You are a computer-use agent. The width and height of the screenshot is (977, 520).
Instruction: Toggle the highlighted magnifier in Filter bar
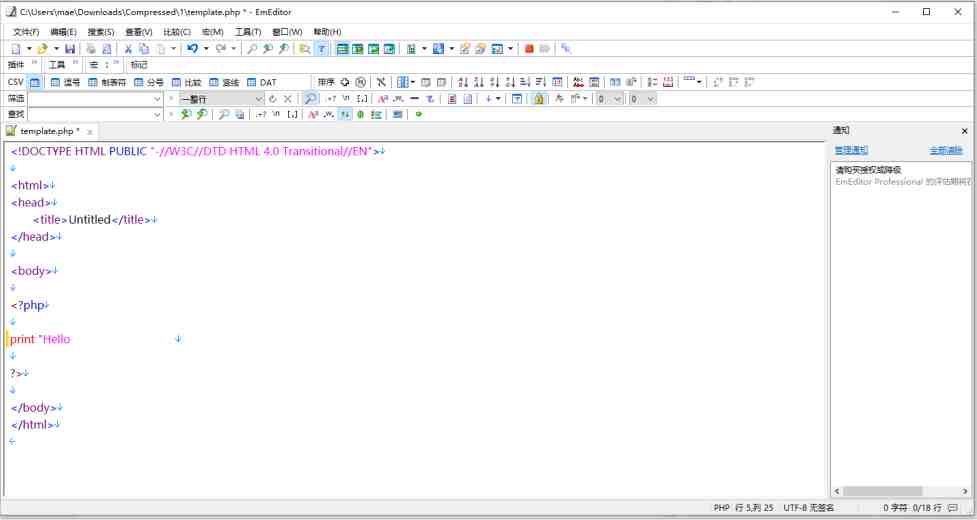(x=310, y=99)
